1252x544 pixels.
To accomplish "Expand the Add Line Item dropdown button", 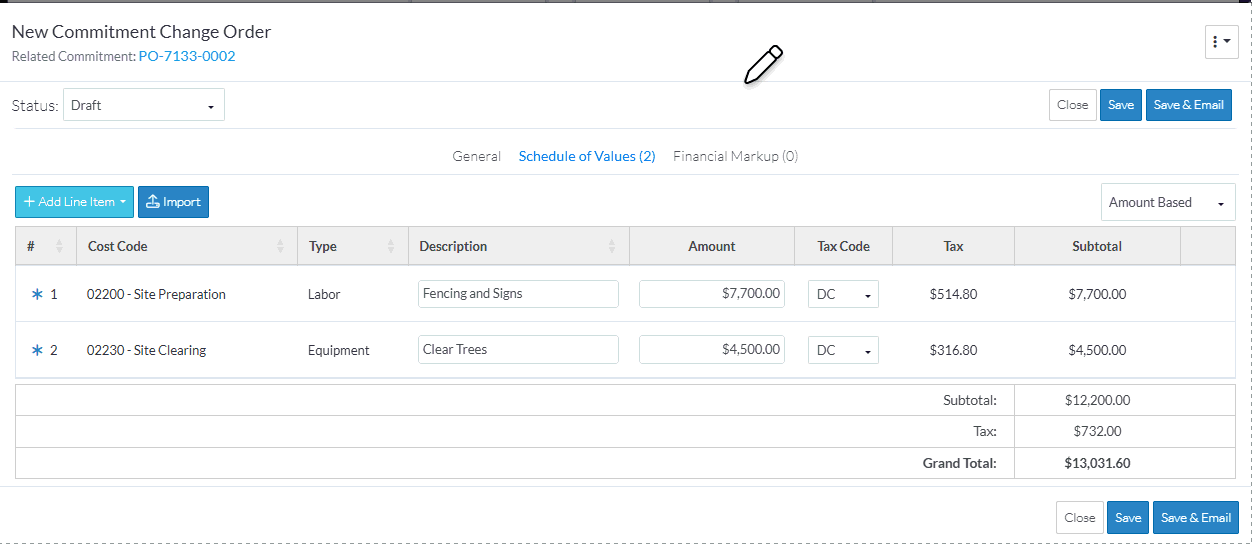I will tap(74, 202).
